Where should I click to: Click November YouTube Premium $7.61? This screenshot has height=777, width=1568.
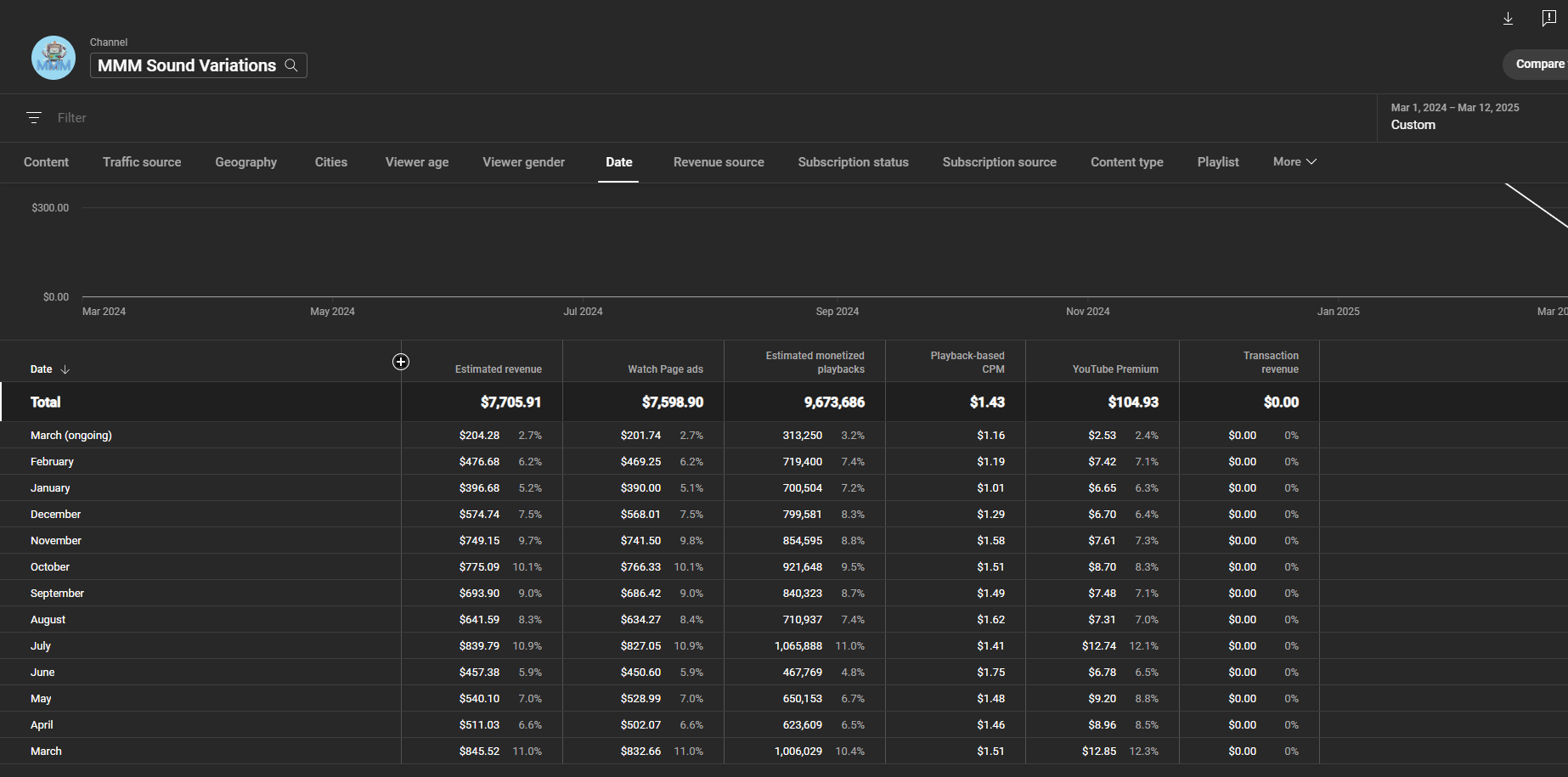(1103, 541)
